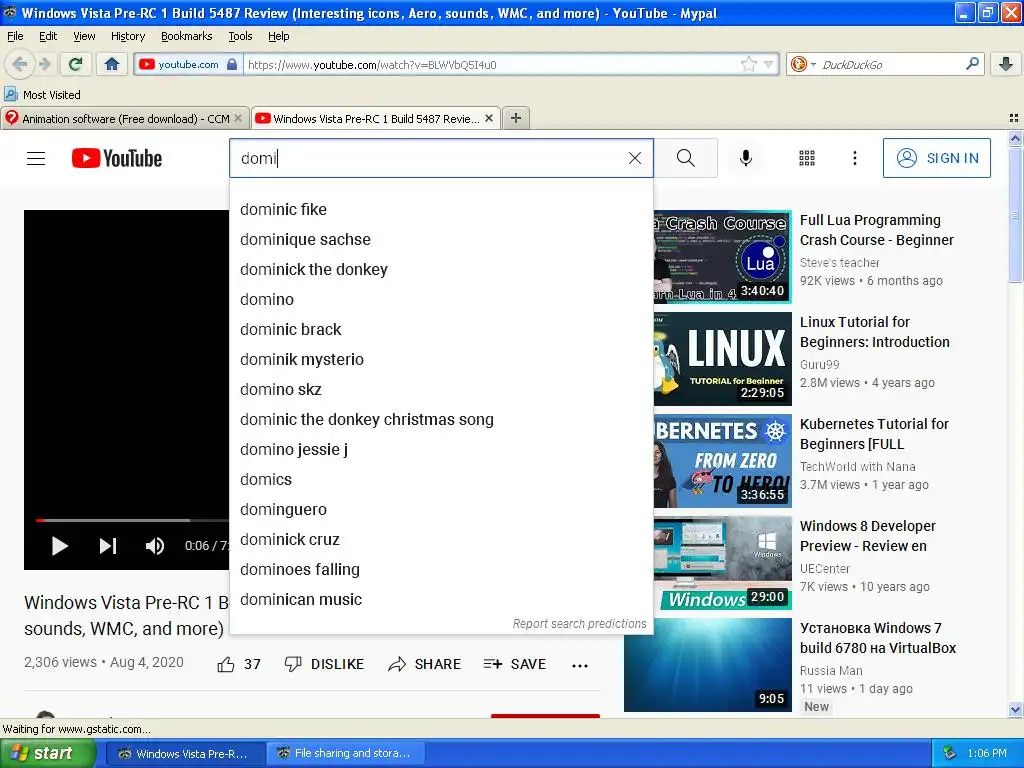
Task: Click the system tray icon near clock
Action: pyautogui.click(x=950, y=753)
